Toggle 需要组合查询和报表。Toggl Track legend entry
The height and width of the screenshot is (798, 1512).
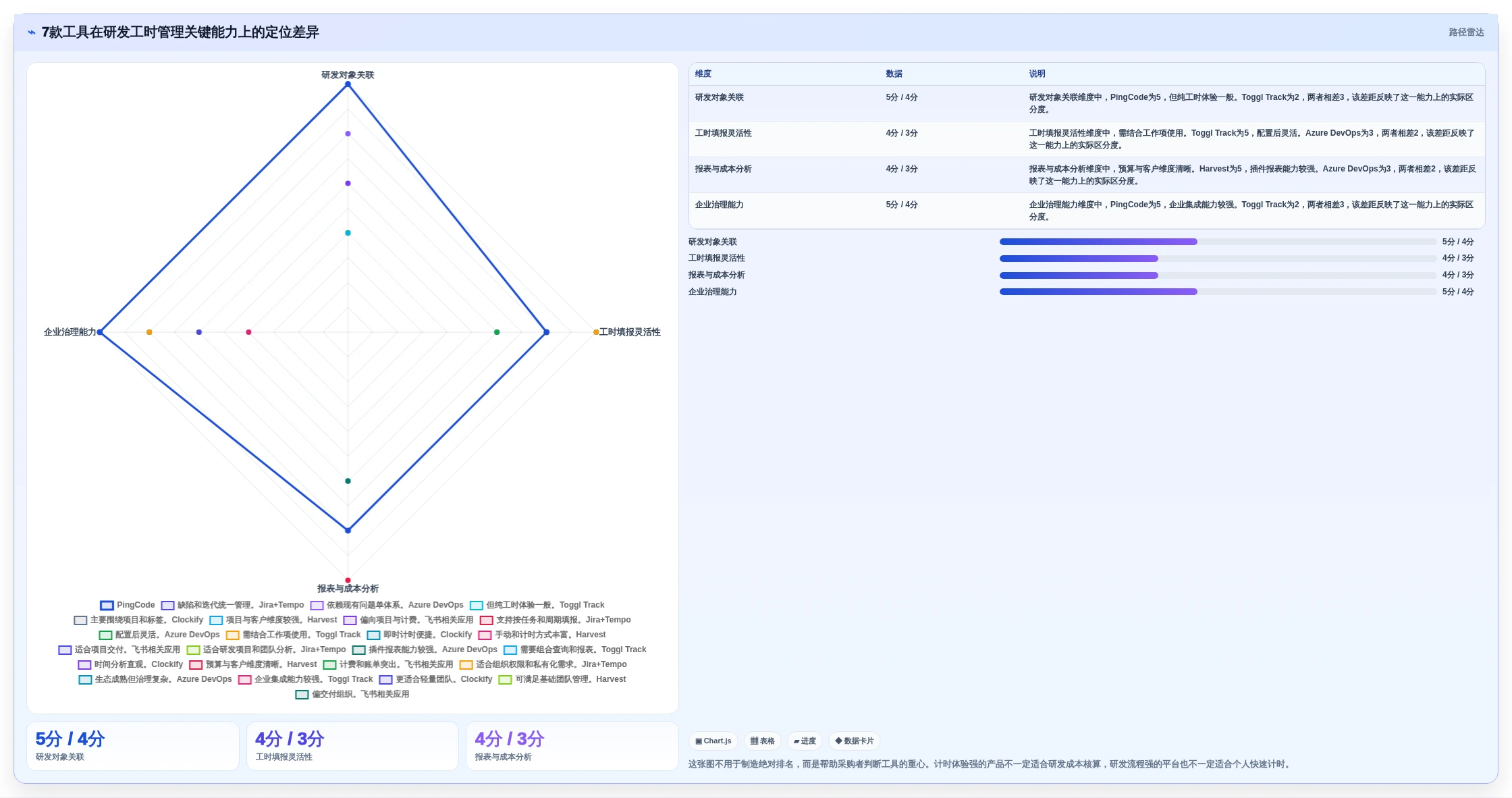point(575,649)
